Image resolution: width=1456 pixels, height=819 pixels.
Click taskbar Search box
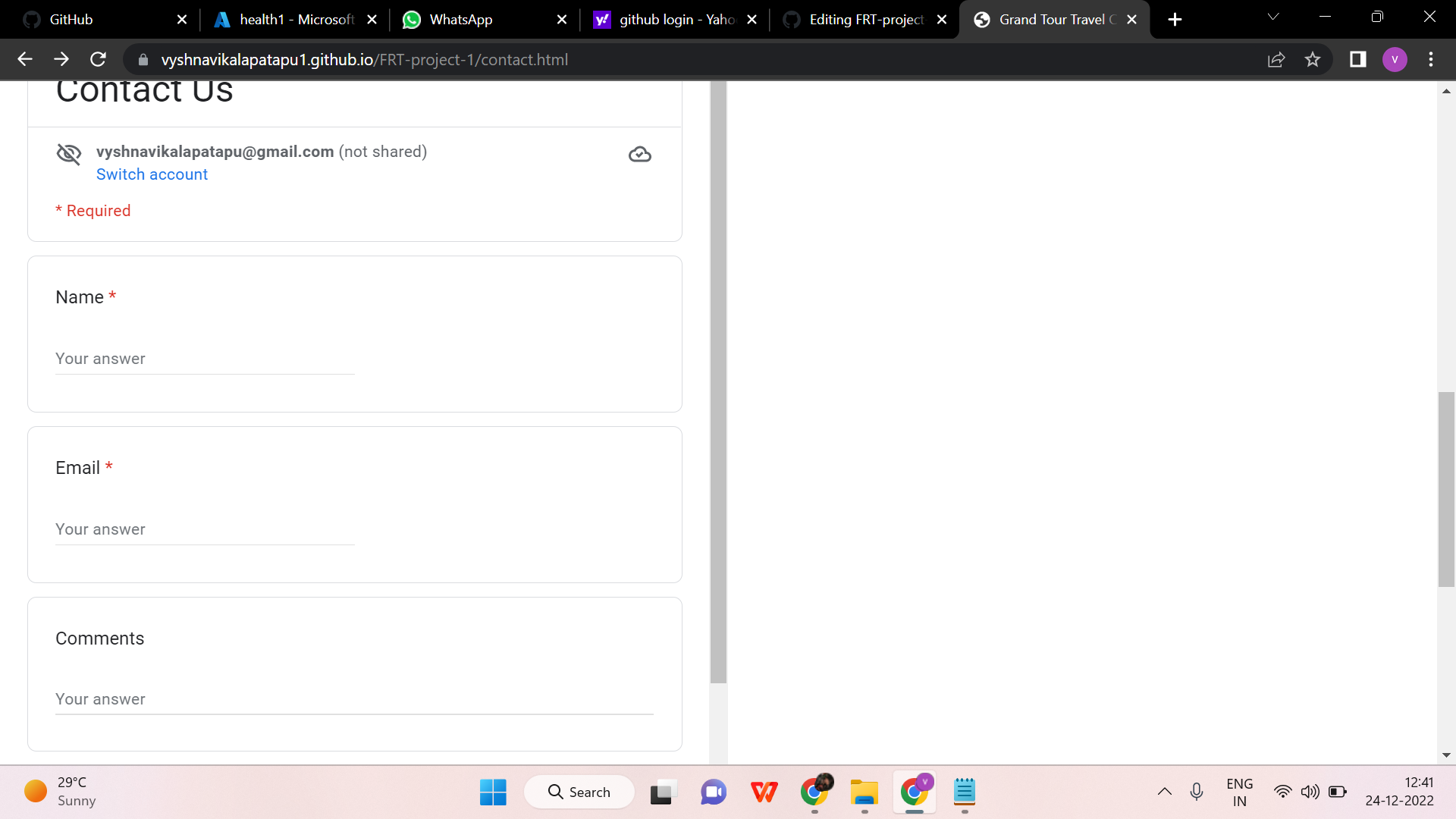(x=579, y=792)
